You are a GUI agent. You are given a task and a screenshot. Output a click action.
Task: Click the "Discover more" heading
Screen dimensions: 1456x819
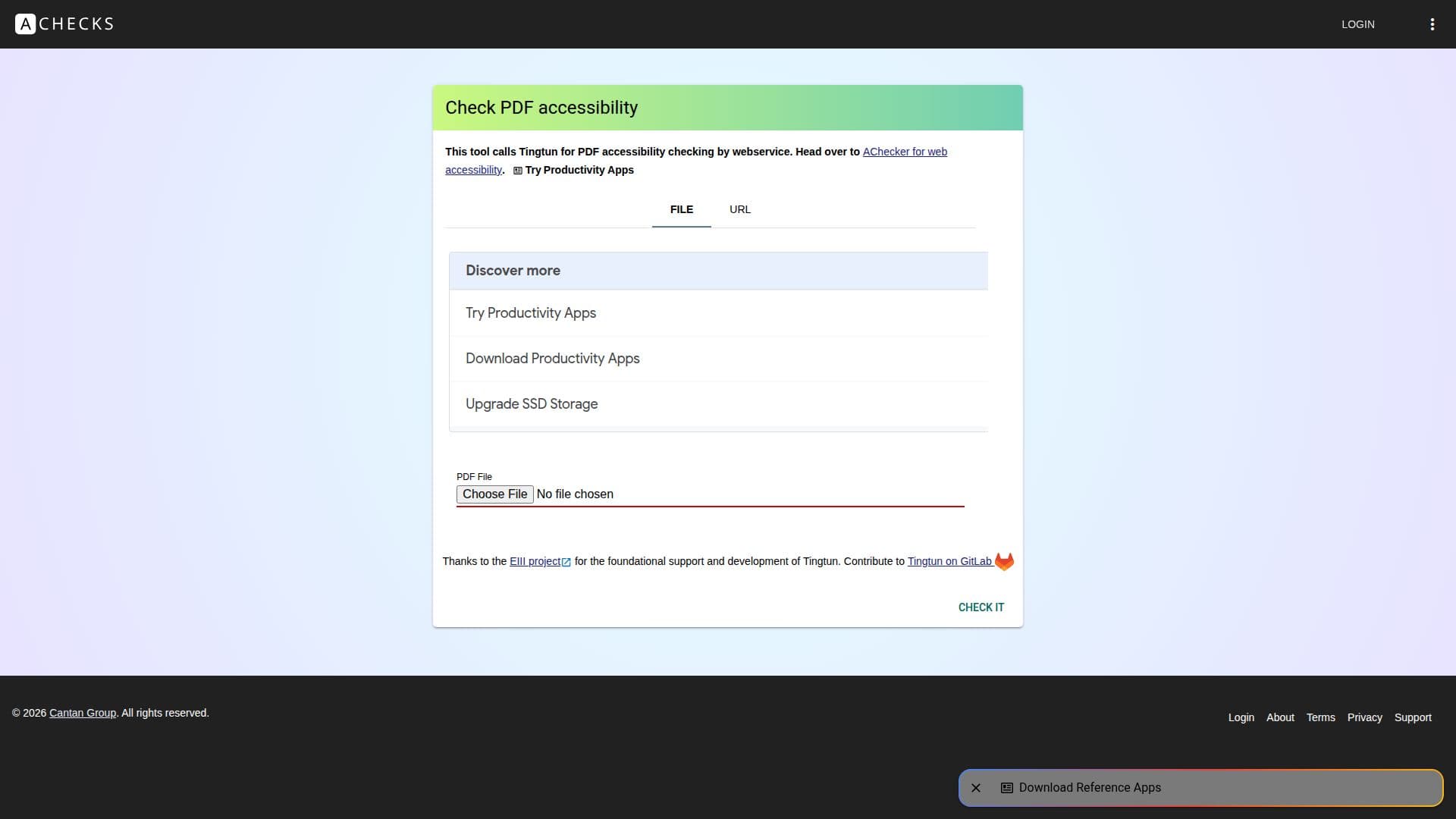tap(513, 271)
